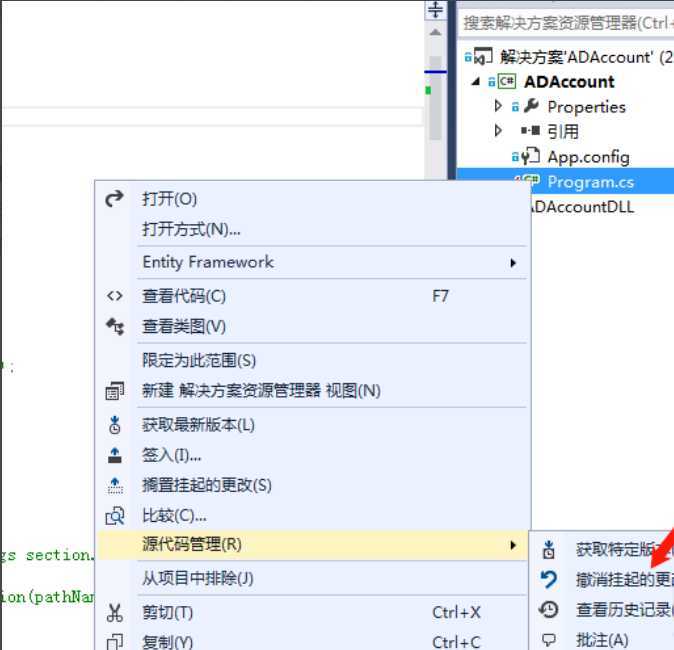Viewport: 674px width, 650px height.
Task: Choose 批注(A) in the submenu
Action: [x=603, y=639]
